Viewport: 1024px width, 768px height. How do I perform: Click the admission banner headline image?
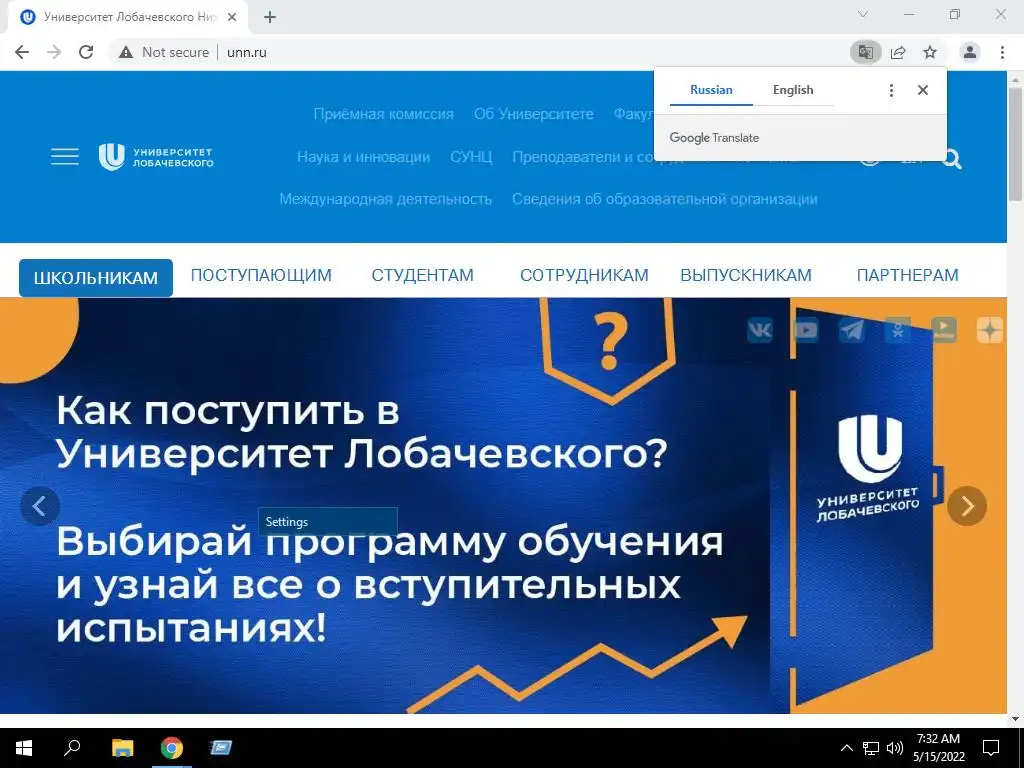tap(503, 506)
